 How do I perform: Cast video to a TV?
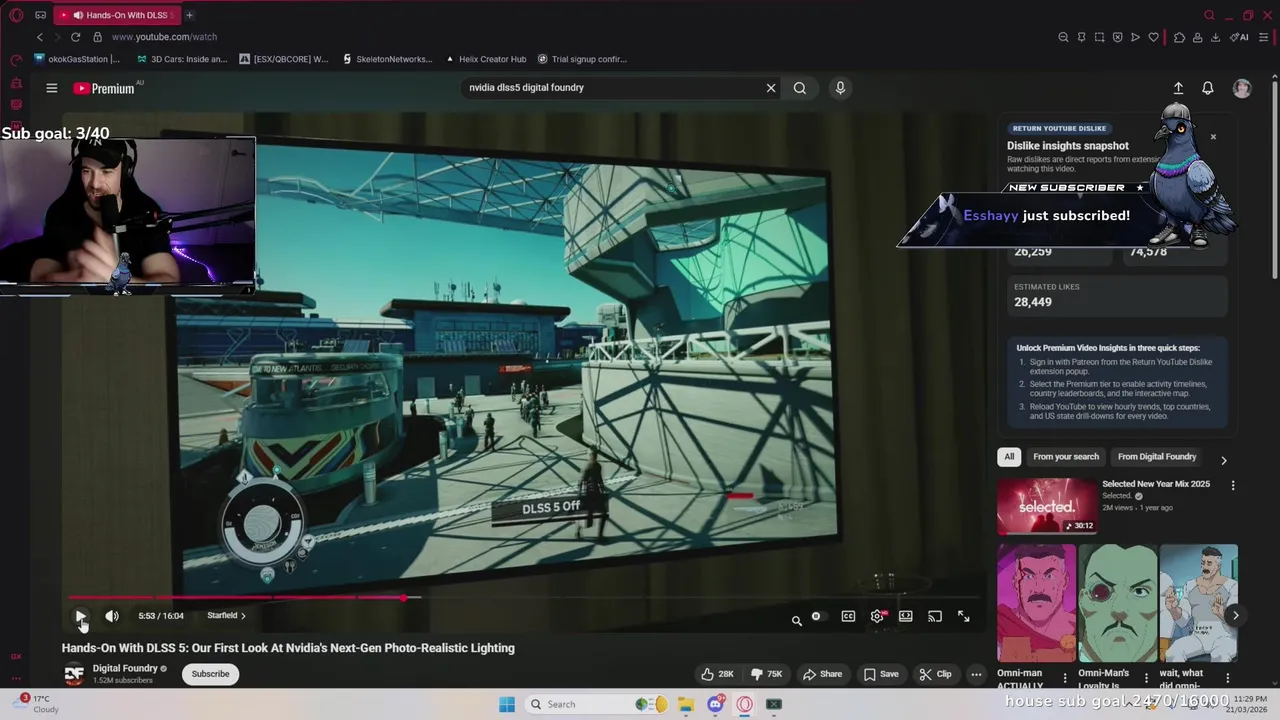pos(935,616)
